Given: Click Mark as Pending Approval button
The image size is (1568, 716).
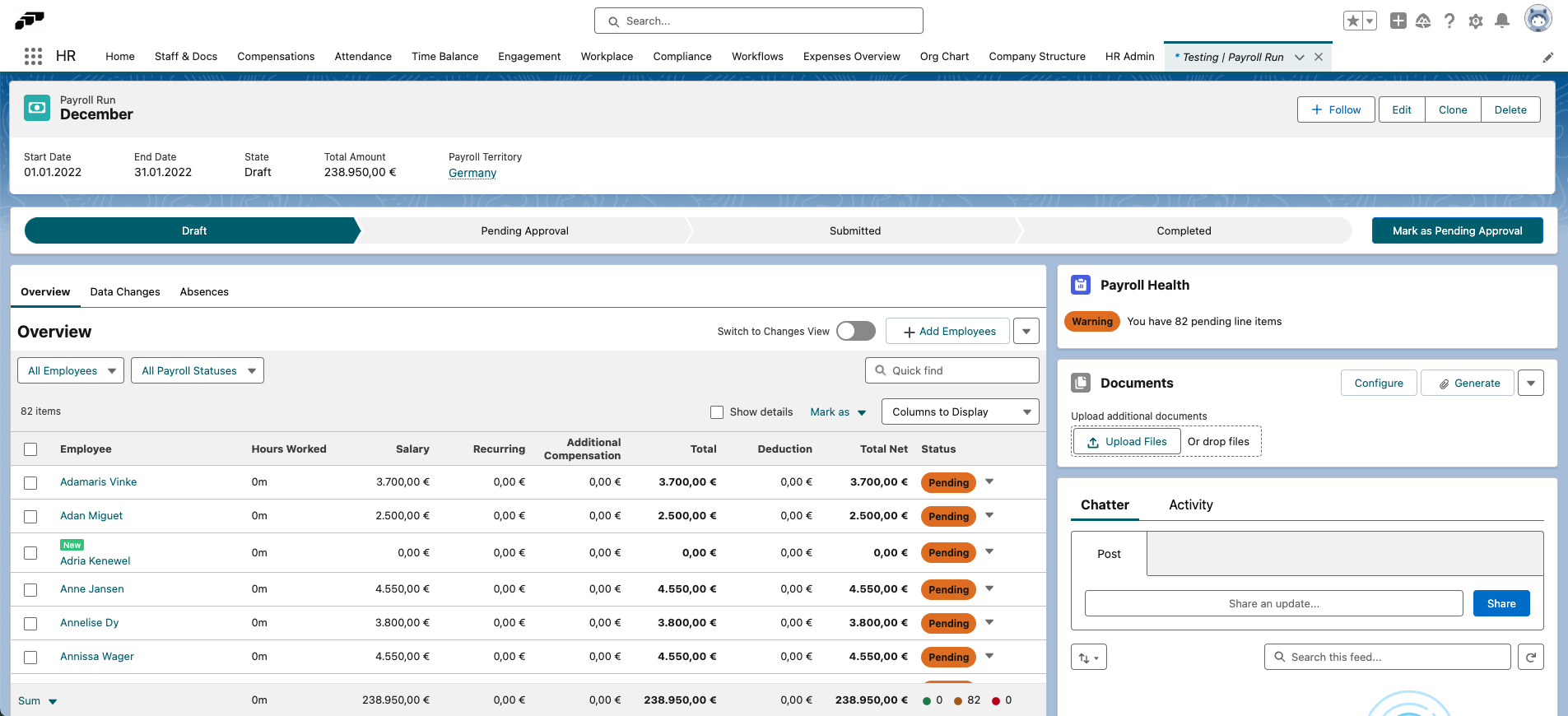Looking at the screenshot, I should (x=1457, y=231).
